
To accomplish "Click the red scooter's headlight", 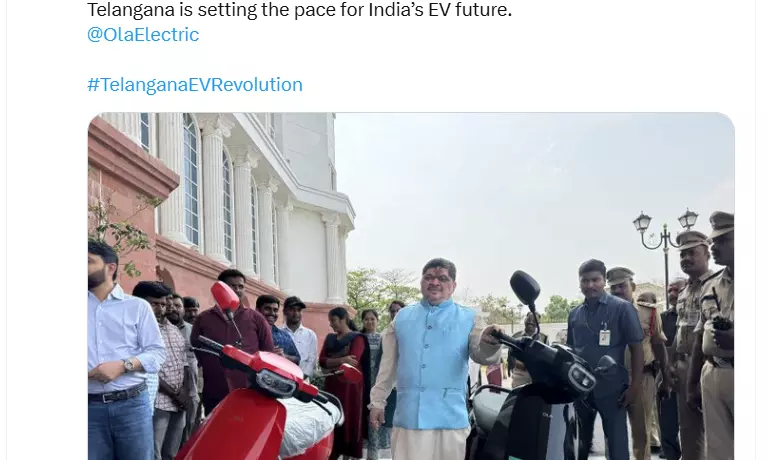I will (x=276, y=381).
